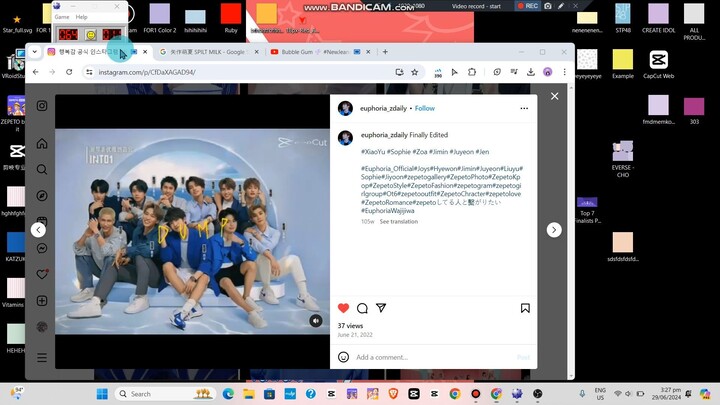
Task: Go to previous post with left arrow
Action: coord(38,230)
